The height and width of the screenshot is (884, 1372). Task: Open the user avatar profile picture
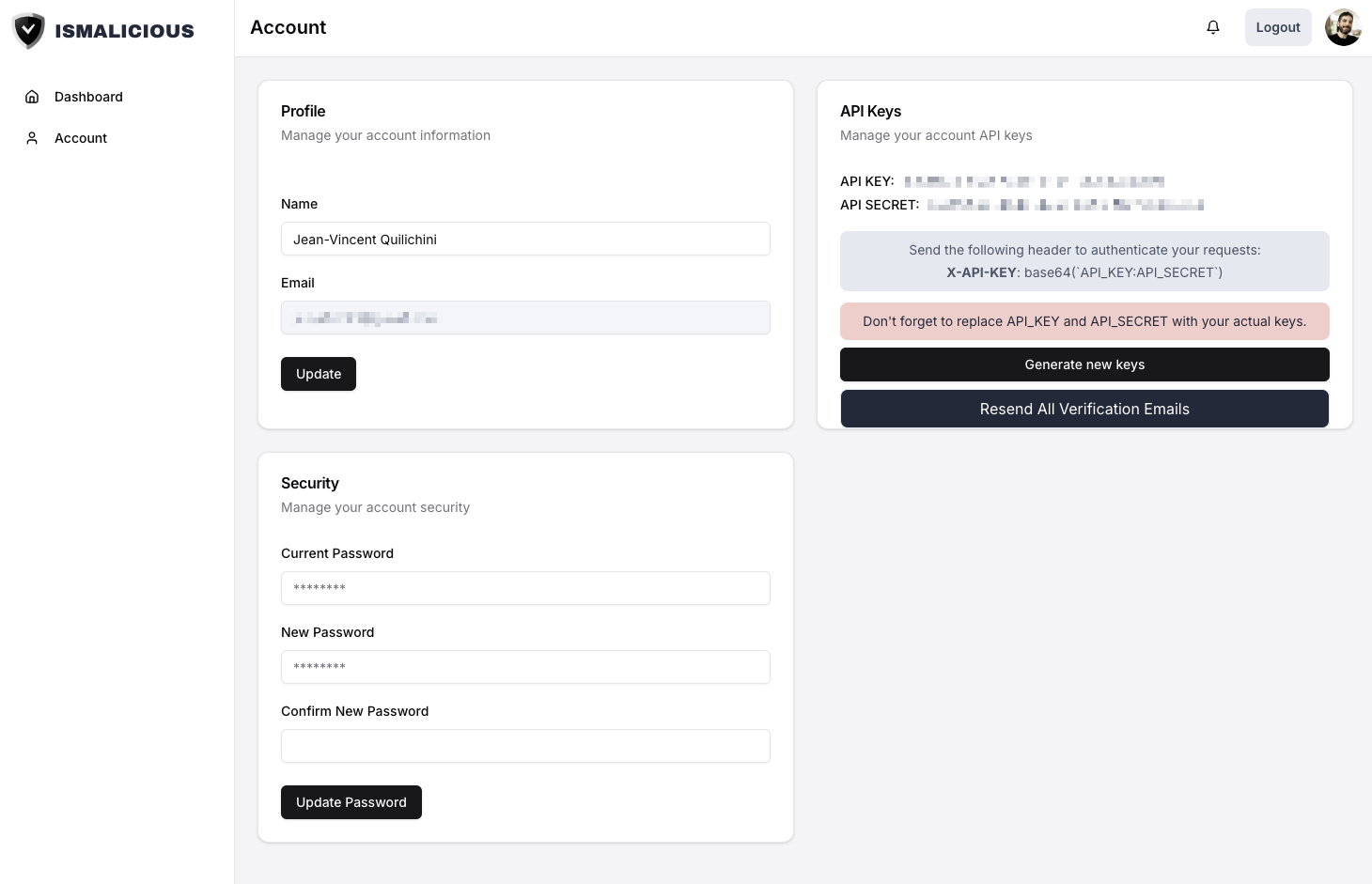click(x=1343, y=27)
